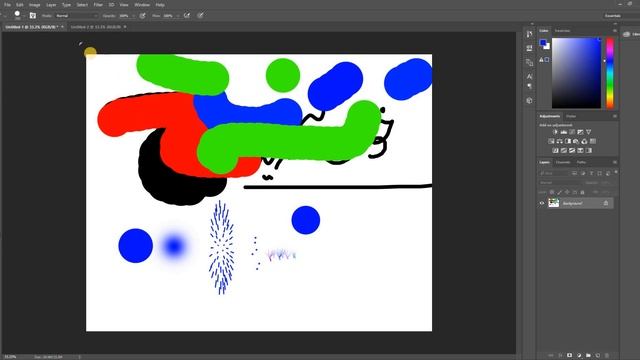The image size is (640, 360).
Task: Select the Color panel tab
Action: (544, 31)
